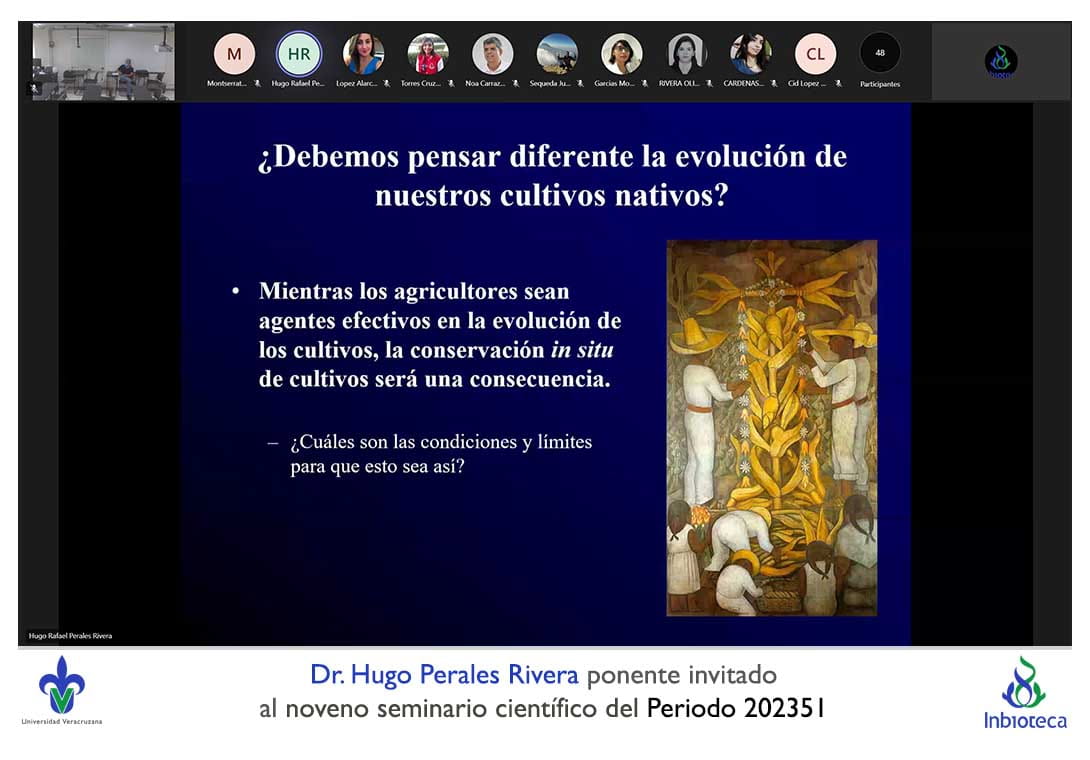Viewport: 1090px width, 760px height.
Task: Select the room camera video thumbnail
Action: coord(103,62)
